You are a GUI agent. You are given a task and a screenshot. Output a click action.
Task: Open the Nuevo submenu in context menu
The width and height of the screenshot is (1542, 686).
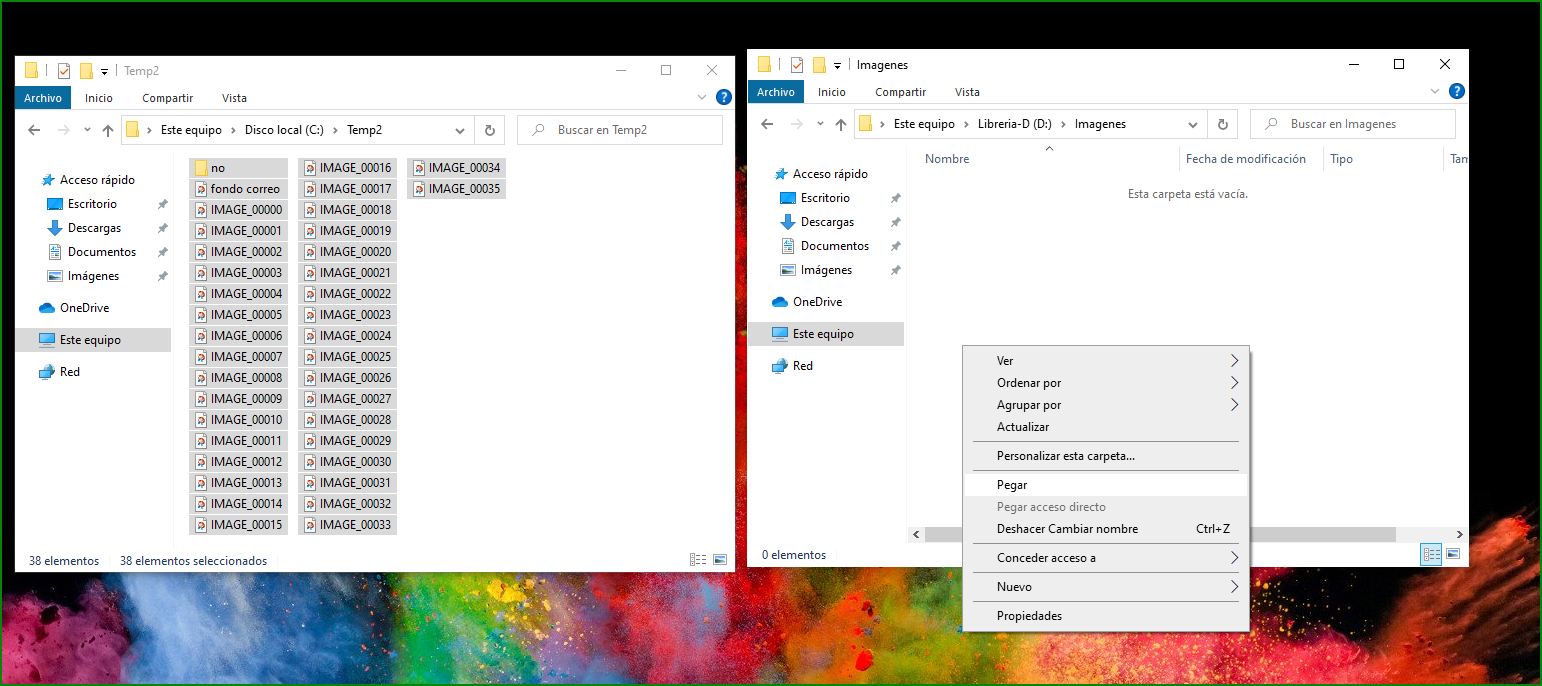[1105, 587]
